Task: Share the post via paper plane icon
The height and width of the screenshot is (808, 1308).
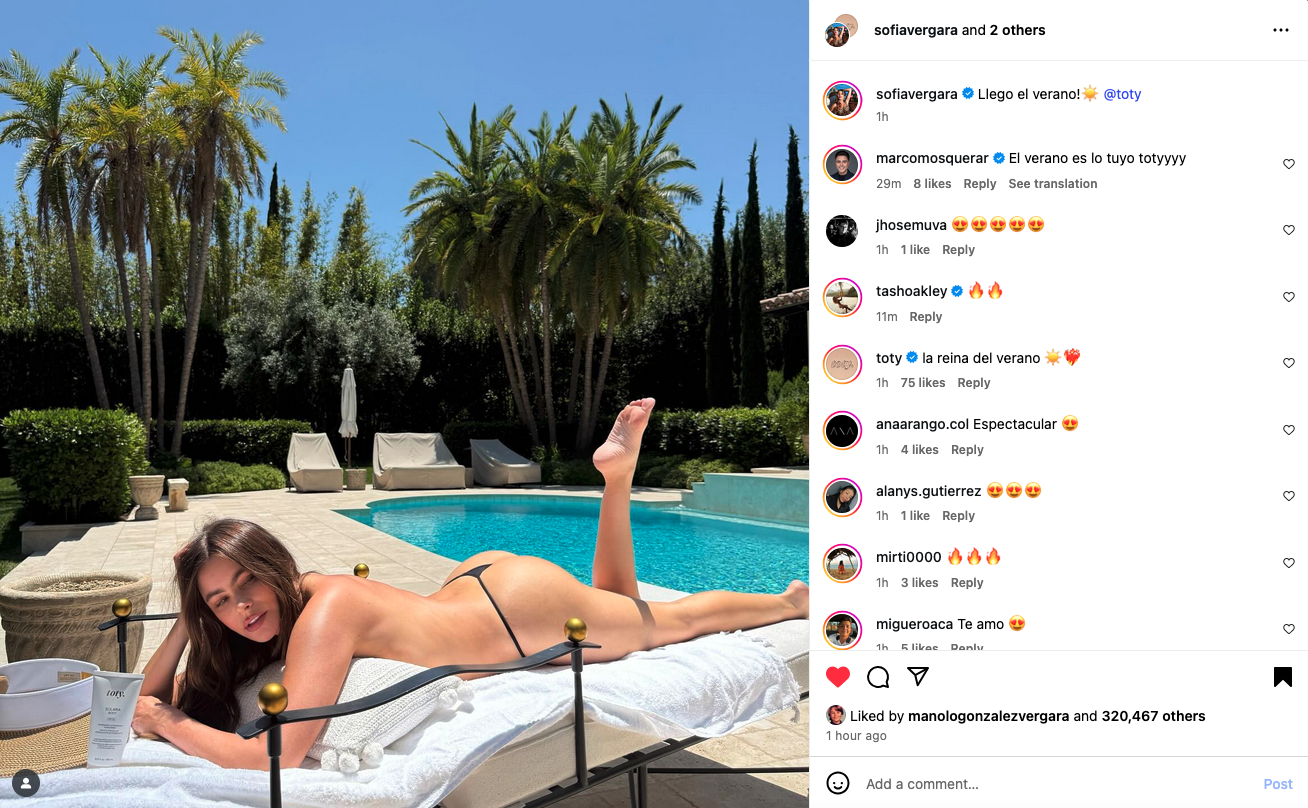Action: click(918, 677)
